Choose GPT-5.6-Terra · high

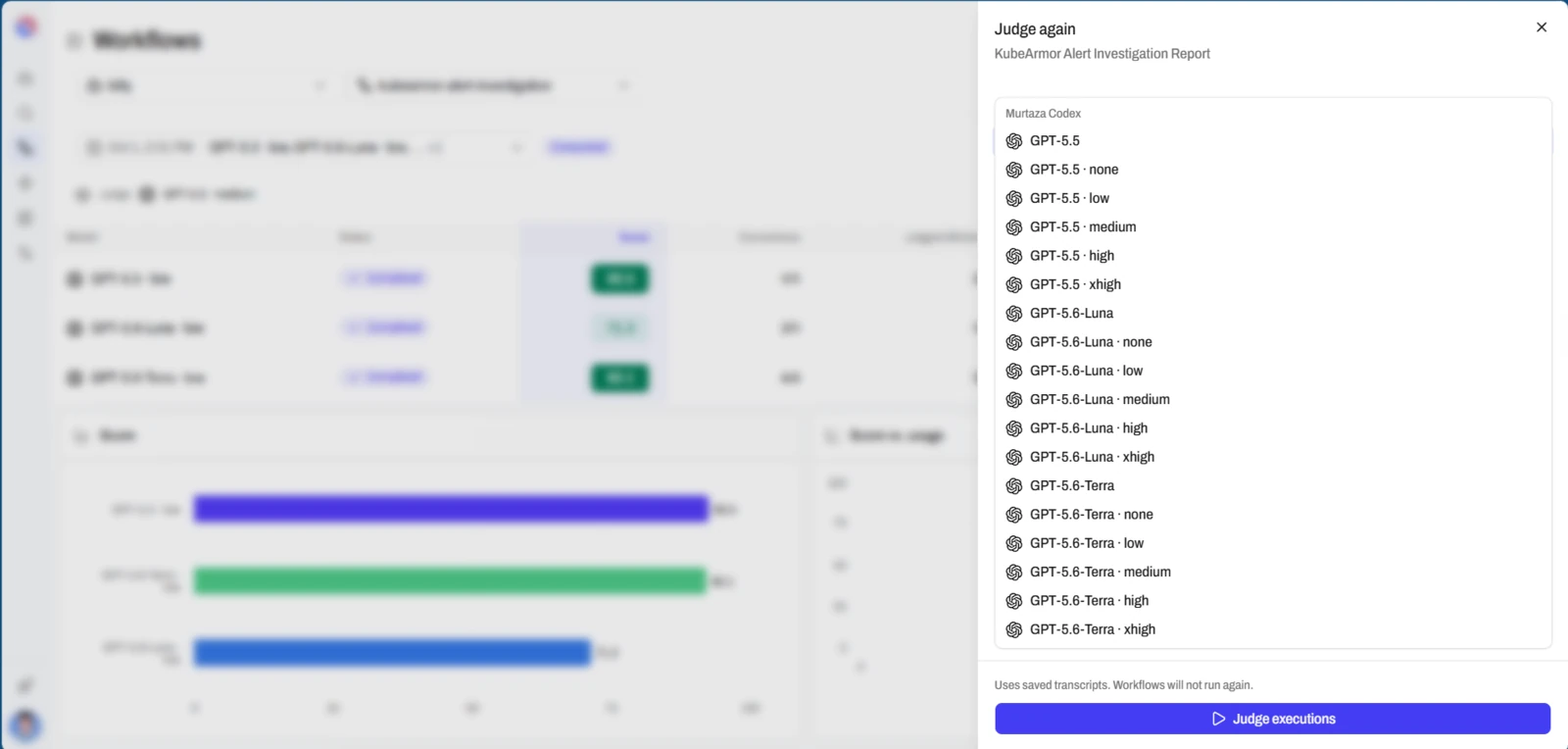(x=1273, y=601)
